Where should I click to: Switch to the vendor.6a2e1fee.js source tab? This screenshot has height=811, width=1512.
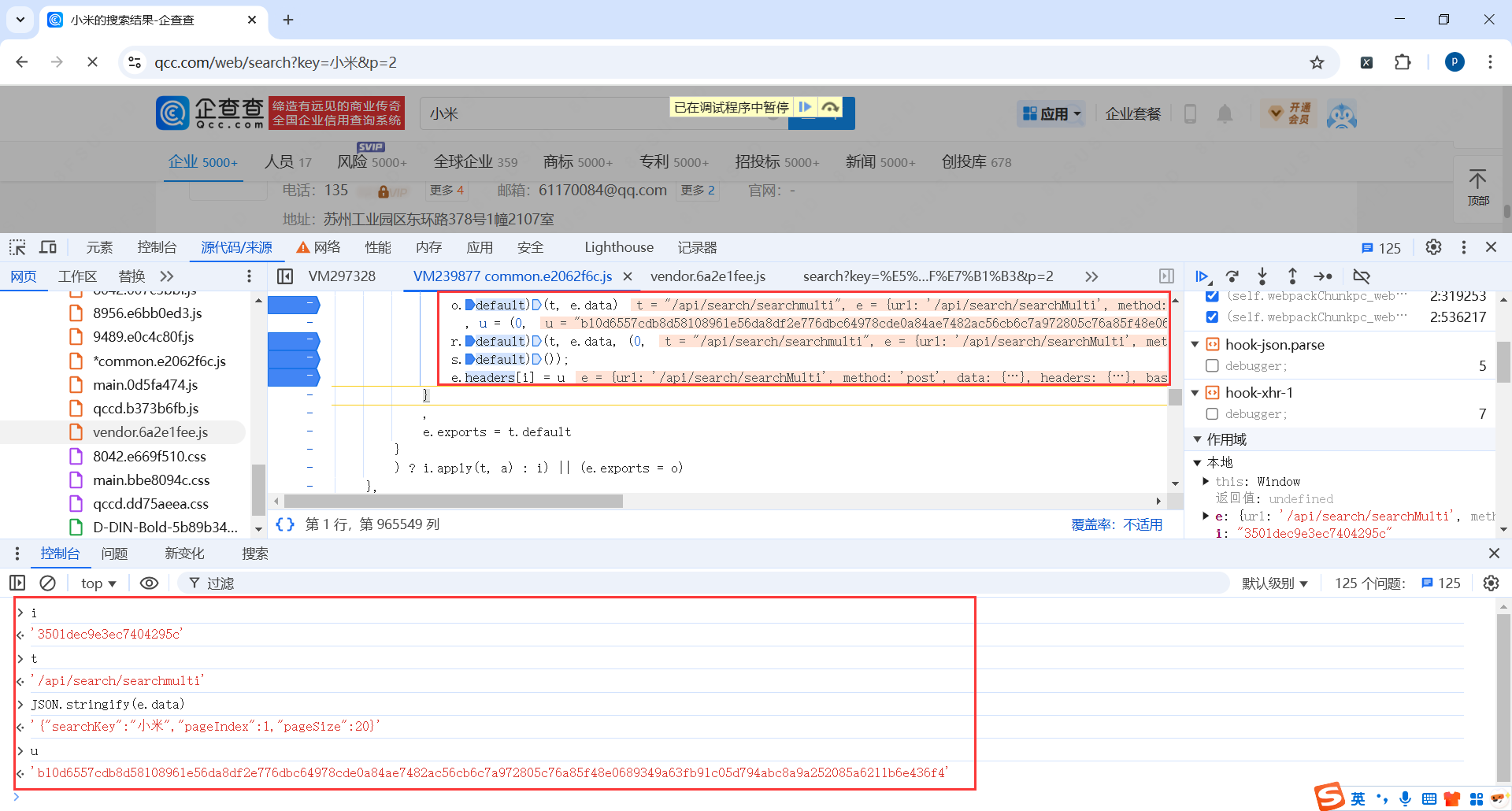pyautogui.click(x=708, y=276)
